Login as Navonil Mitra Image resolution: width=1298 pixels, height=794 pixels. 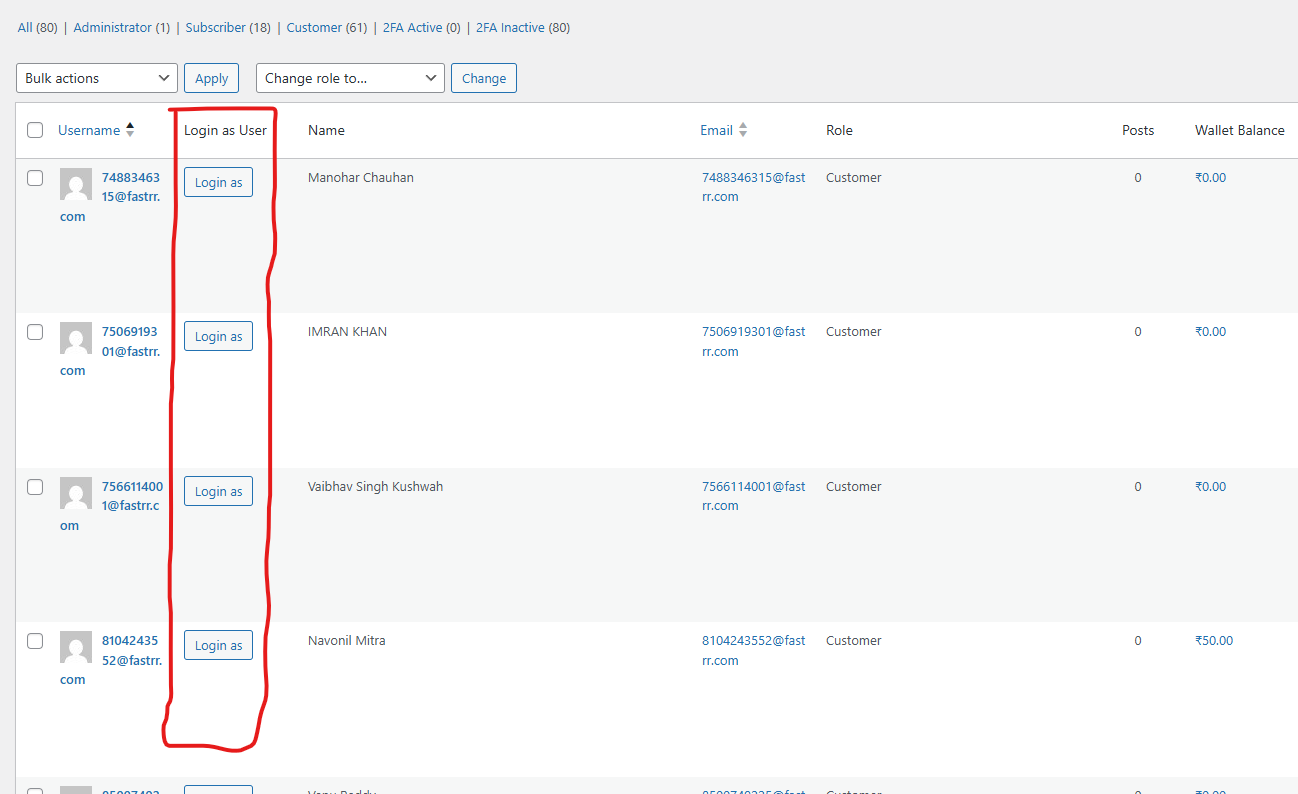(218, 645)
